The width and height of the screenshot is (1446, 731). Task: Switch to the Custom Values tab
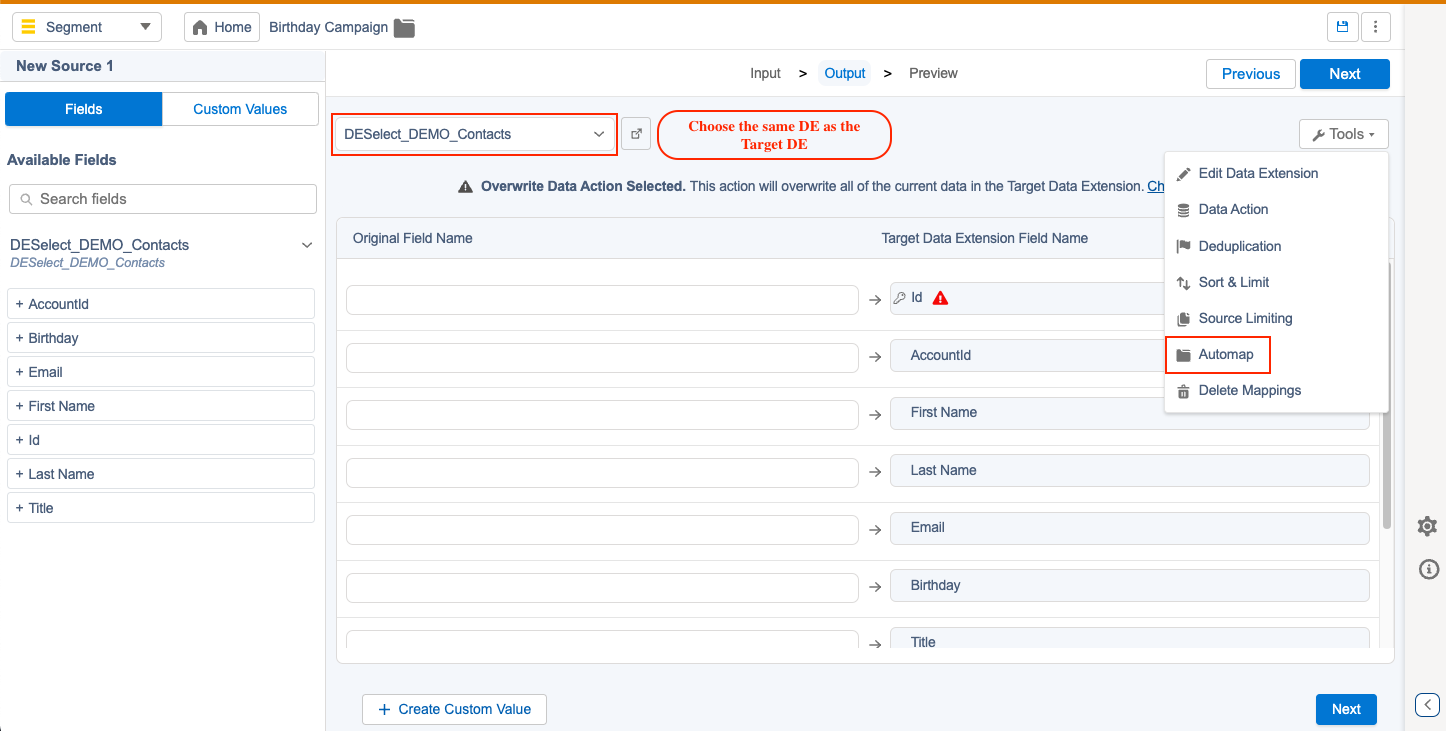click(x=240, y=109)
